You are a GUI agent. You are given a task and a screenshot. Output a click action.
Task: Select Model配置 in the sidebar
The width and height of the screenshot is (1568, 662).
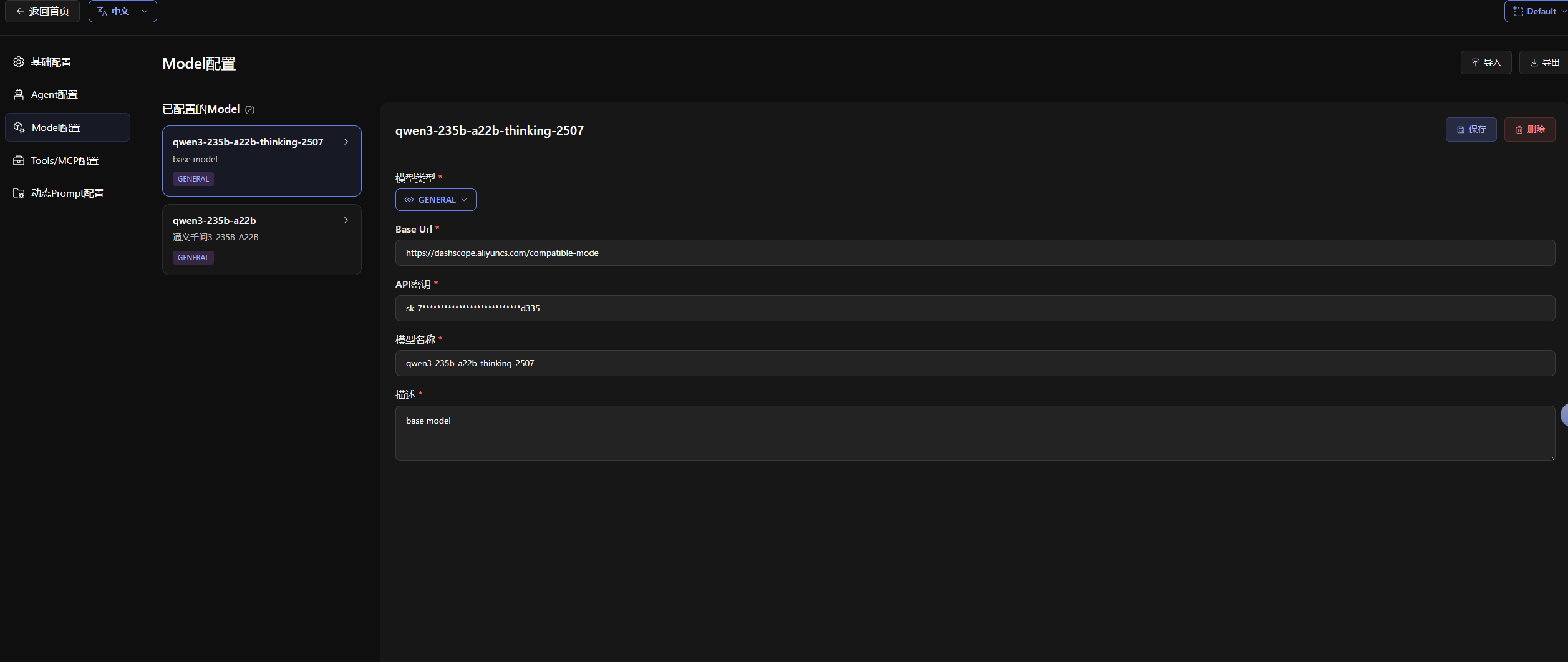tap(67, 127)
